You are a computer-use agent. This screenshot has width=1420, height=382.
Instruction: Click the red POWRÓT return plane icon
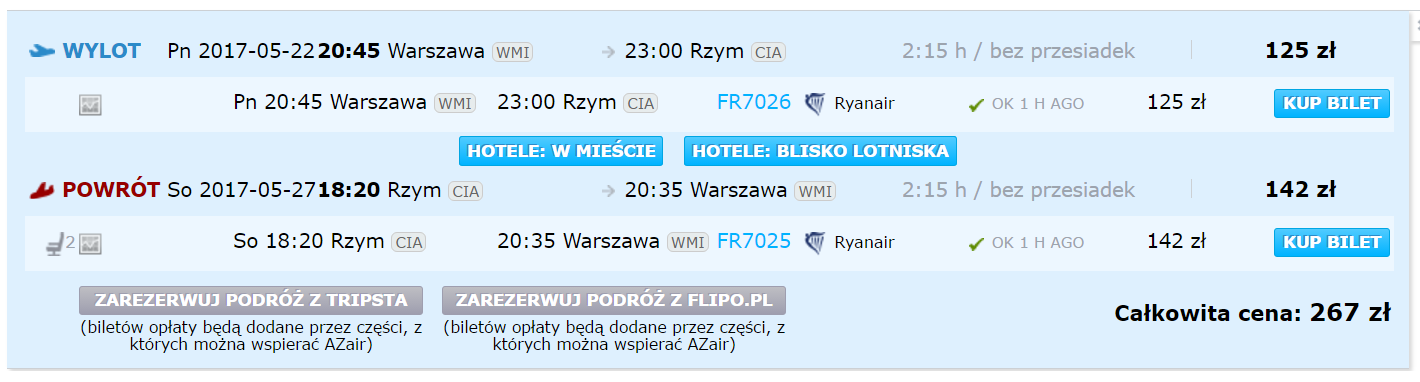[41, 189]
